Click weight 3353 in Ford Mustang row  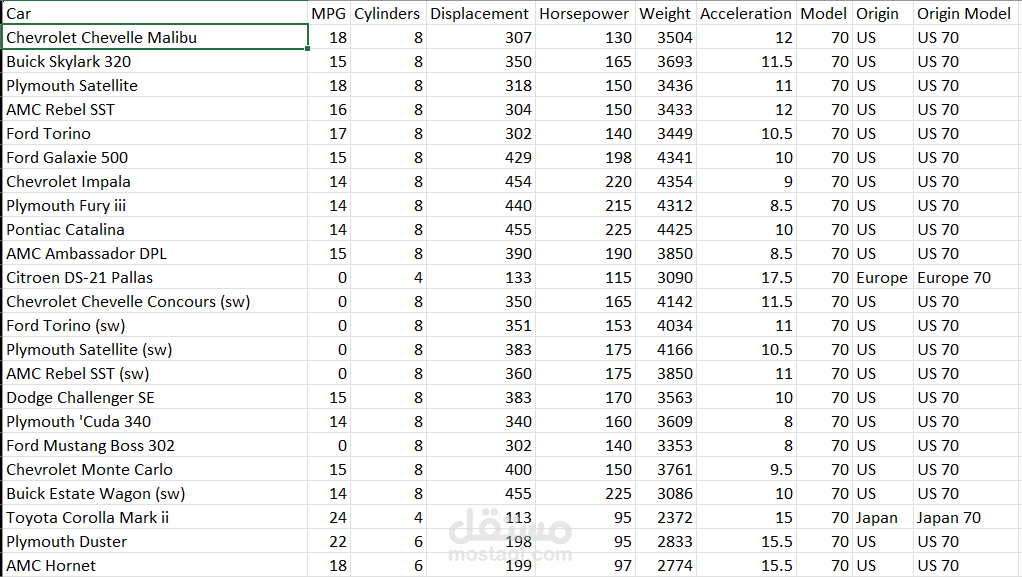pos(666,445)
